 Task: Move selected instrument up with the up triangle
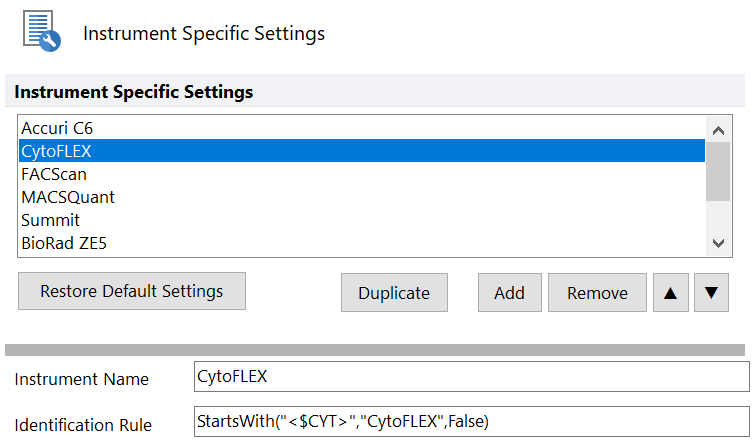tap(670, 293)
